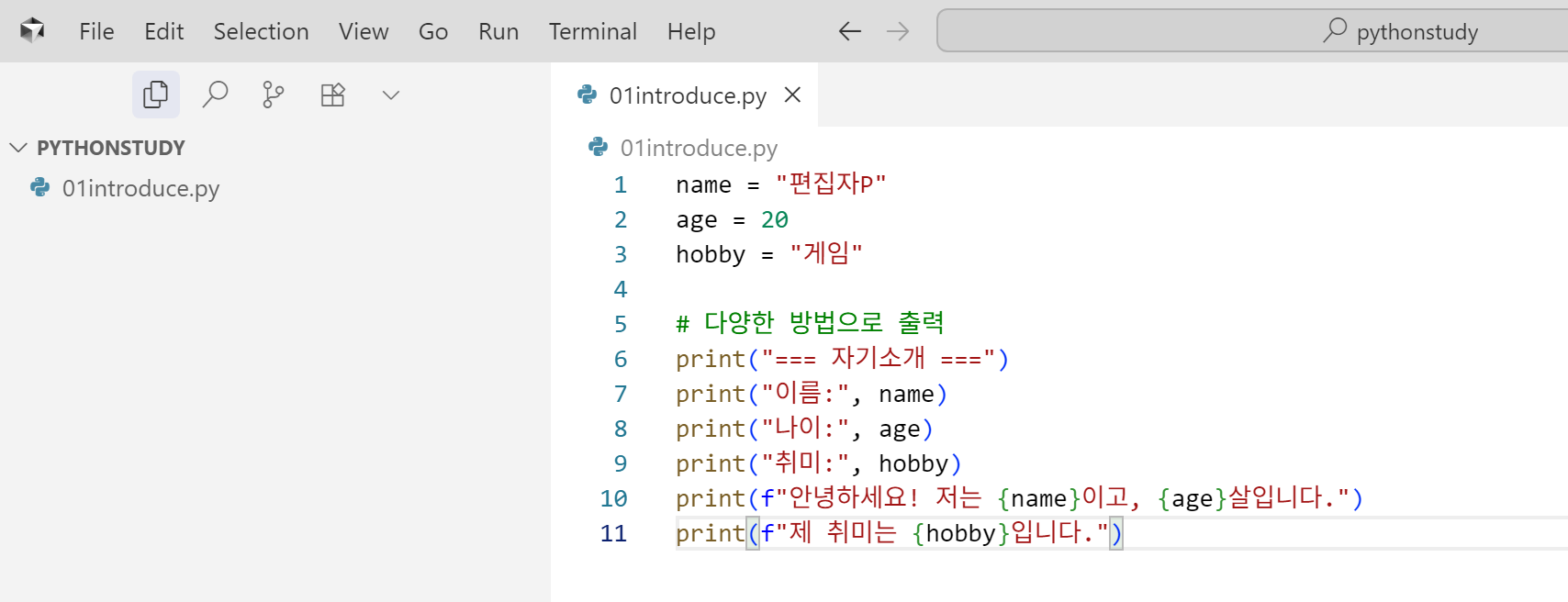
Task: Open the View menu
Action: (x=364, y=31)
